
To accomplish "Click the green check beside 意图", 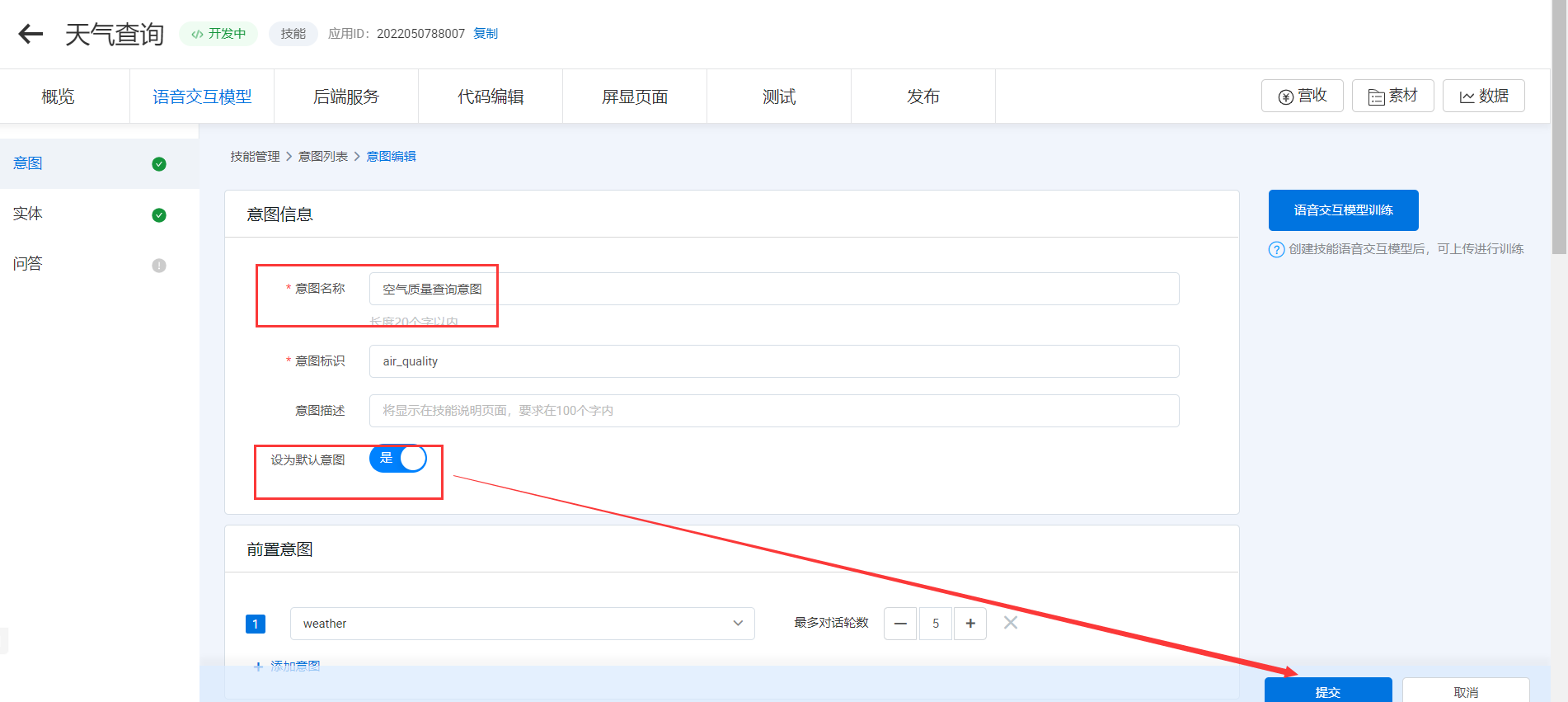I will [159, 164].
